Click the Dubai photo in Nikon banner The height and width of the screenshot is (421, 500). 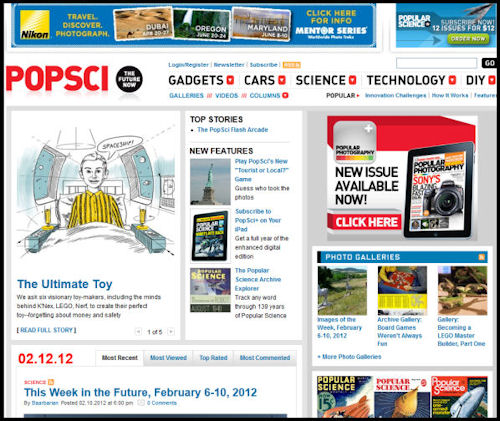pos(143,24)
